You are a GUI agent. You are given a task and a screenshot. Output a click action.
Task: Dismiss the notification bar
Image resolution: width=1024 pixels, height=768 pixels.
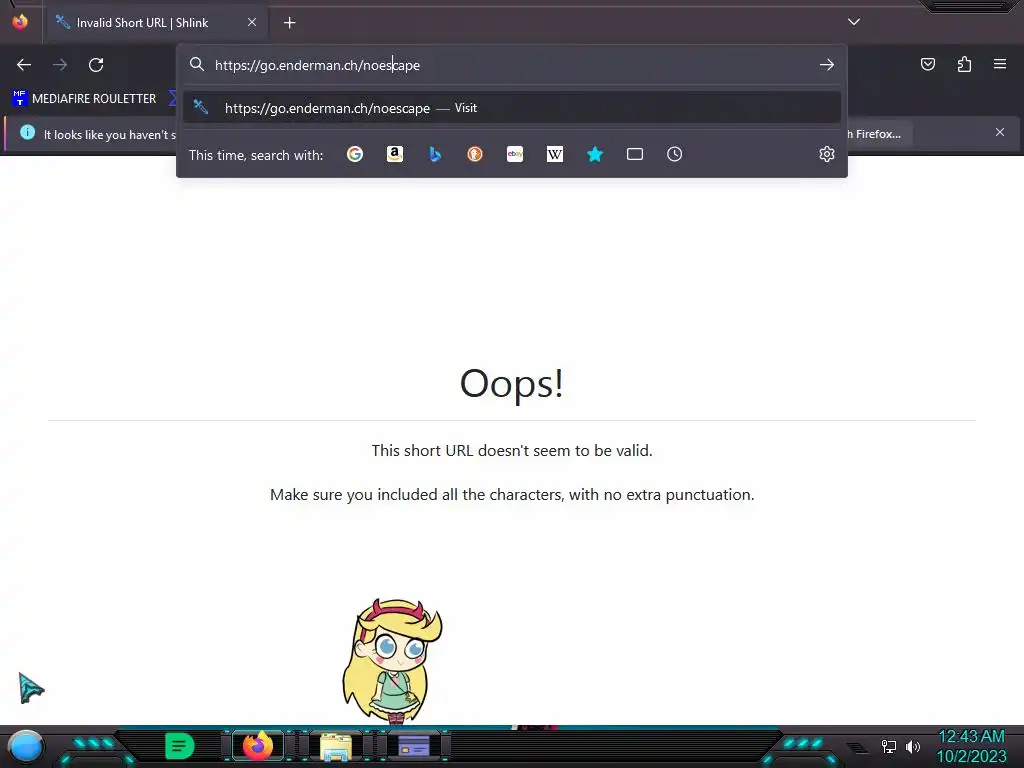point(1000,133)
